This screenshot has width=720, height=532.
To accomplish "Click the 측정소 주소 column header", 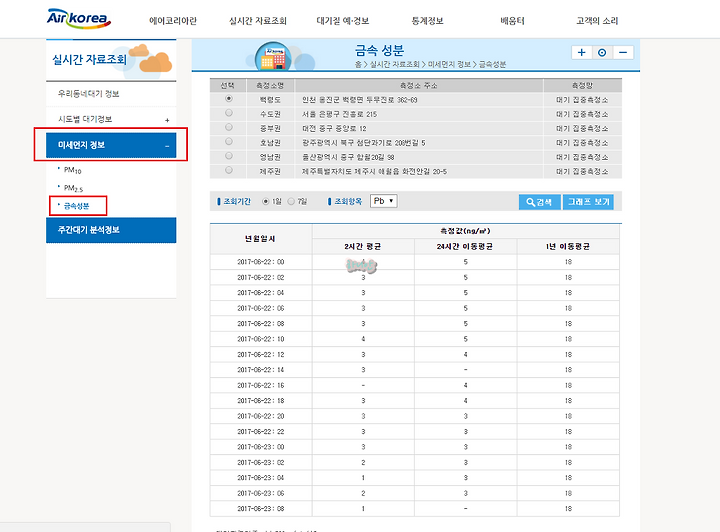I will tap(419, 85).
